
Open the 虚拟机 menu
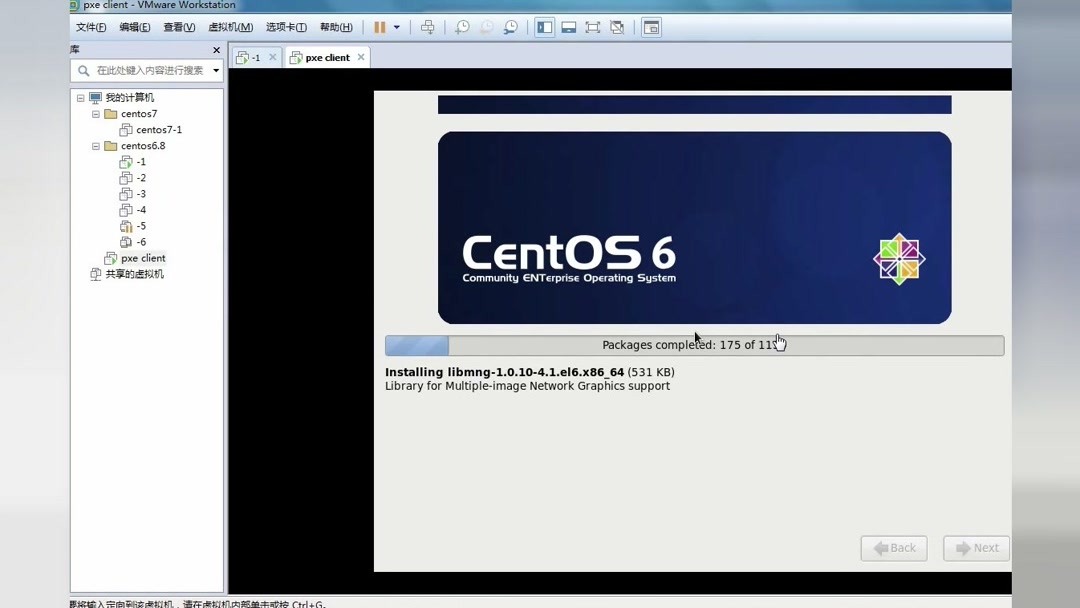[231, 27]
